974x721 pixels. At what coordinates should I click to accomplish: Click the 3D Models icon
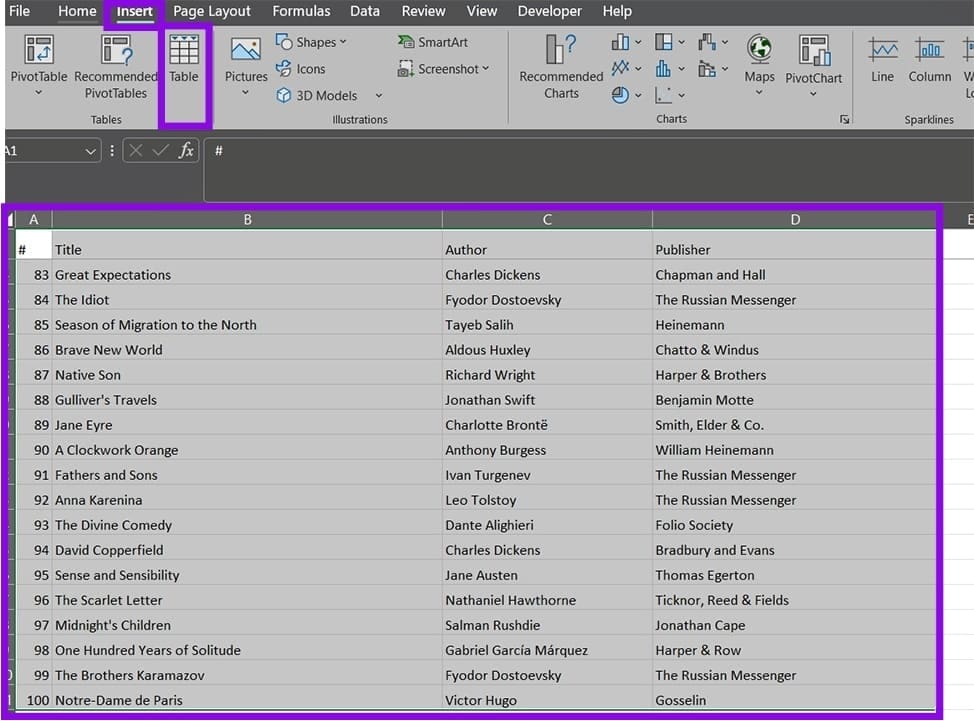[x=284, y=95]
